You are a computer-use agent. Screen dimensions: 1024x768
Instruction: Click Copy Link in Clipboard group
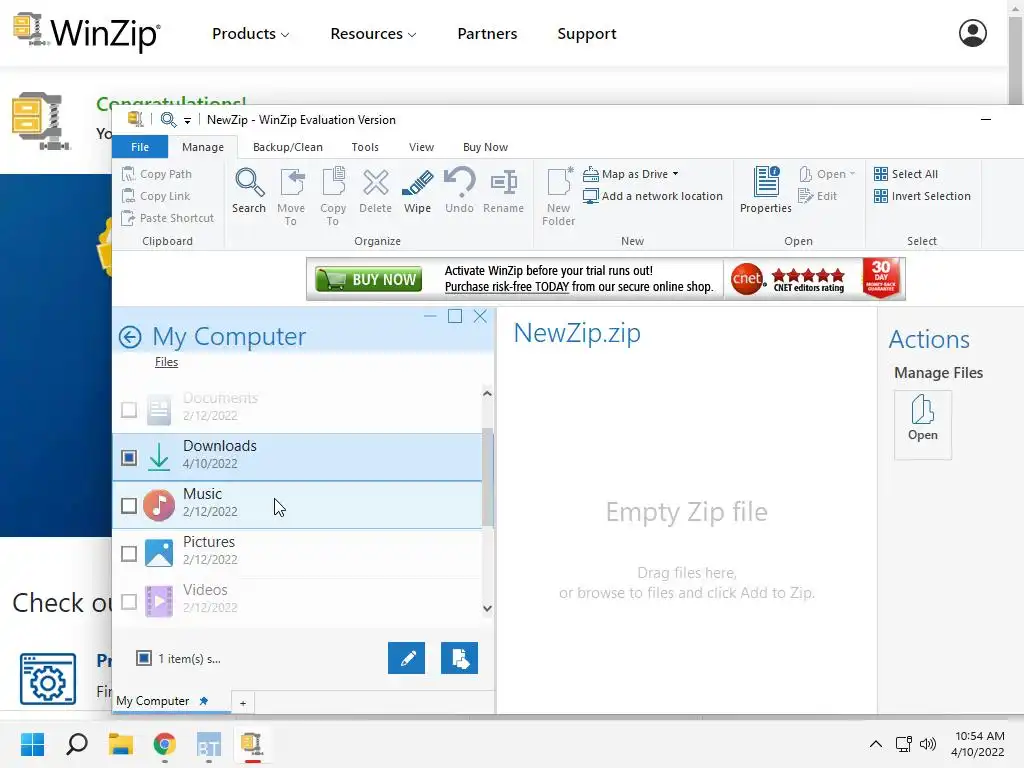(157, 196)
